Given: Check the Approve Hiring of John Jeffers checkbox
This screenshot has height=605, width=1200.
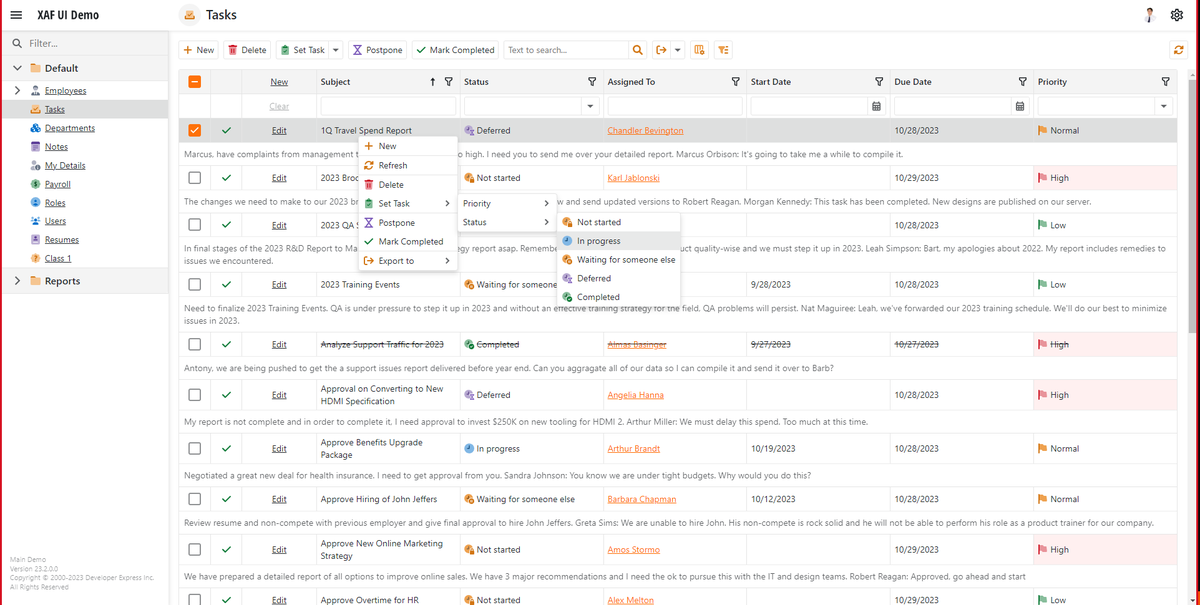Looking at the screenshot, I should [x=195, y=499].
